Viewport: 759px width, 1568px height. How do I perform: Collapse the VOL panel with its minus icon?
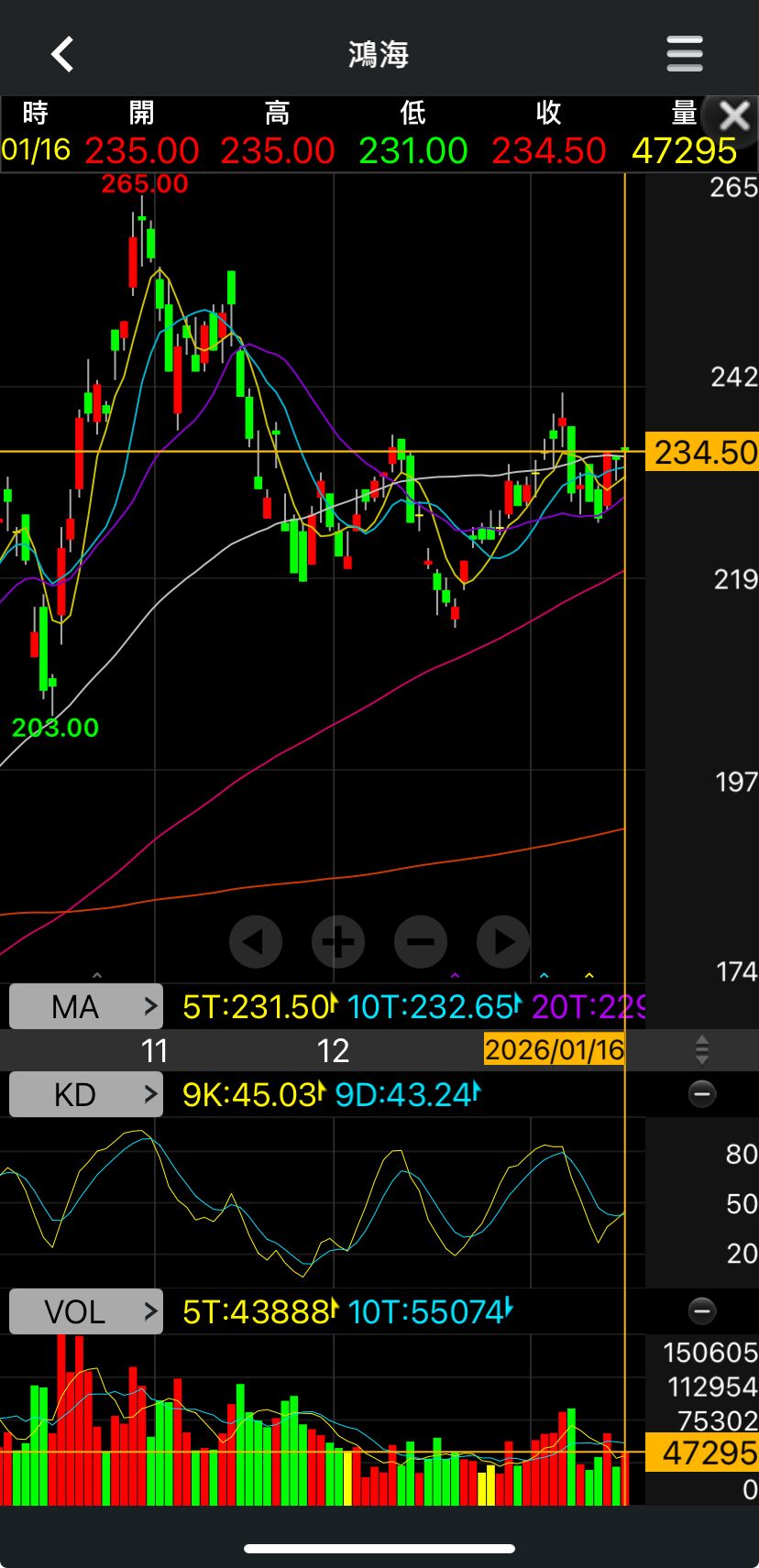[702, 1311]
